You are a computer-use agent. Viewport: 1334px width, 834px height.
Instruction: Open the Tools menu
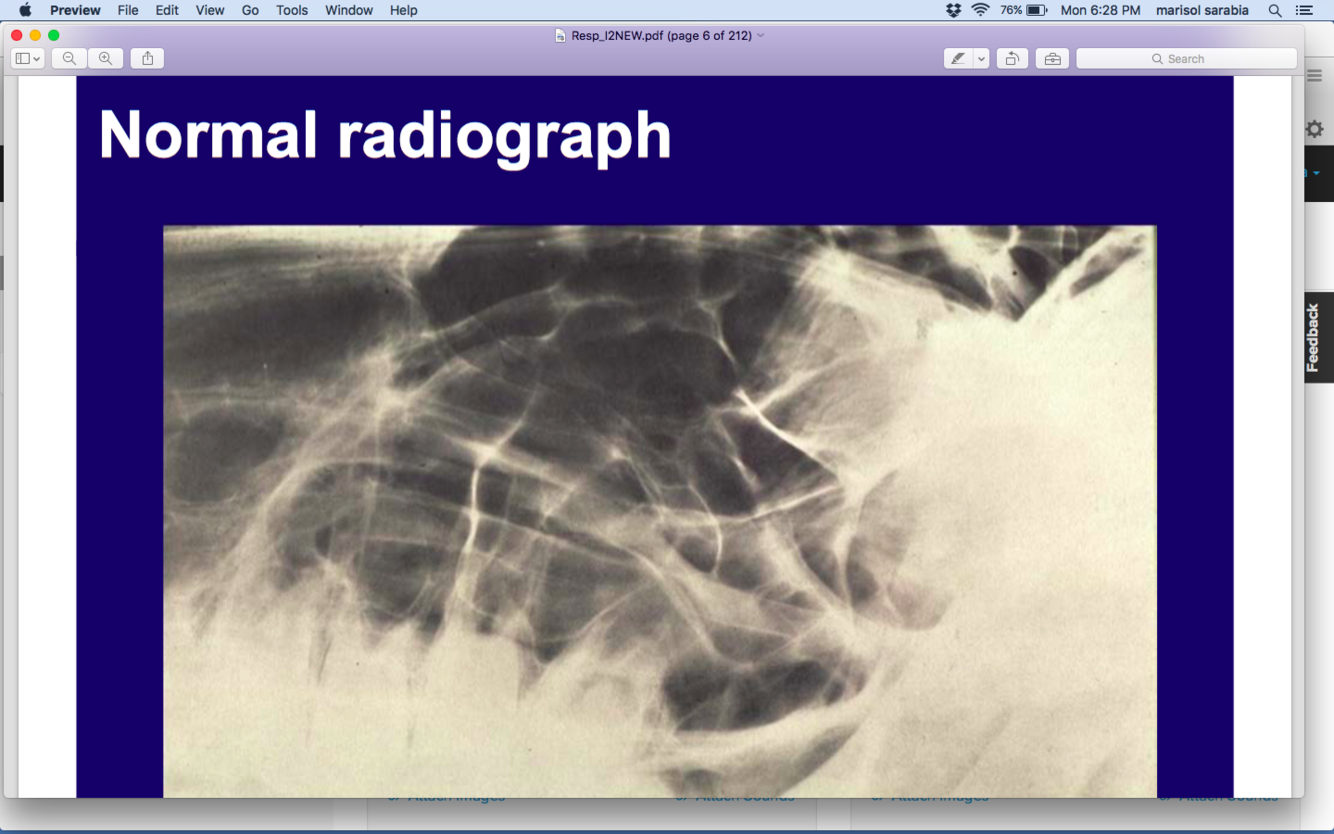pos(292,10)
